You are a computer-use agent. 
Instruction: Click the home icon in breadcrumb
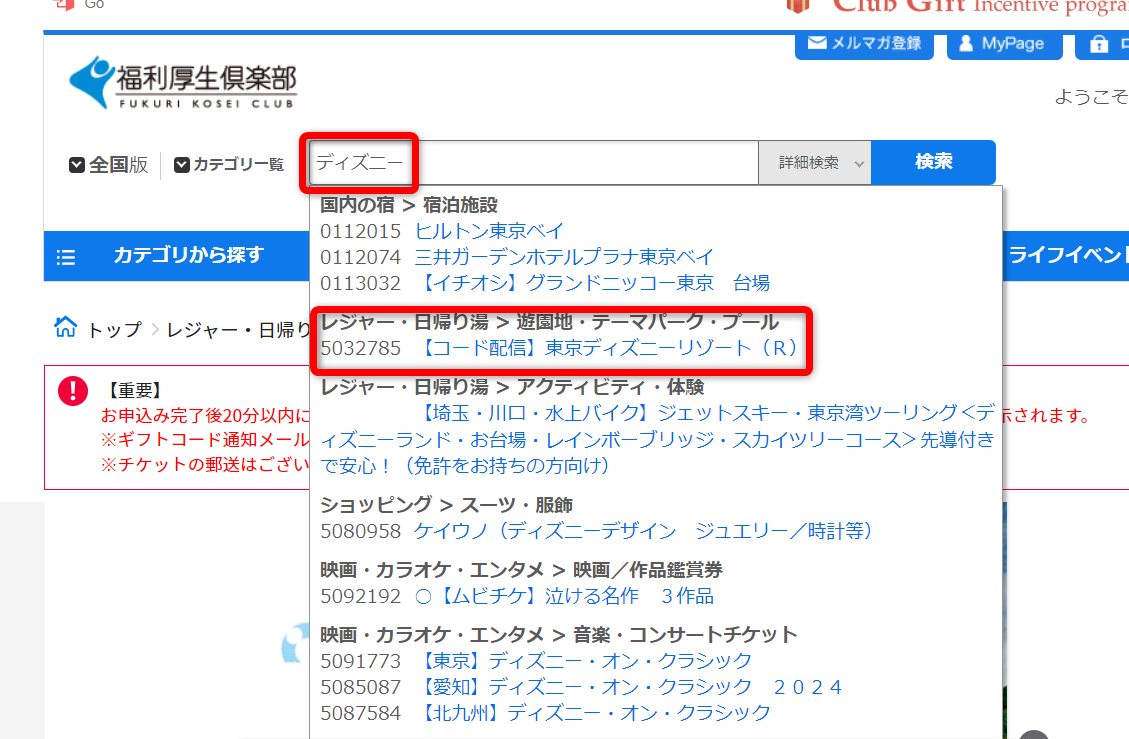coord(65,328)
